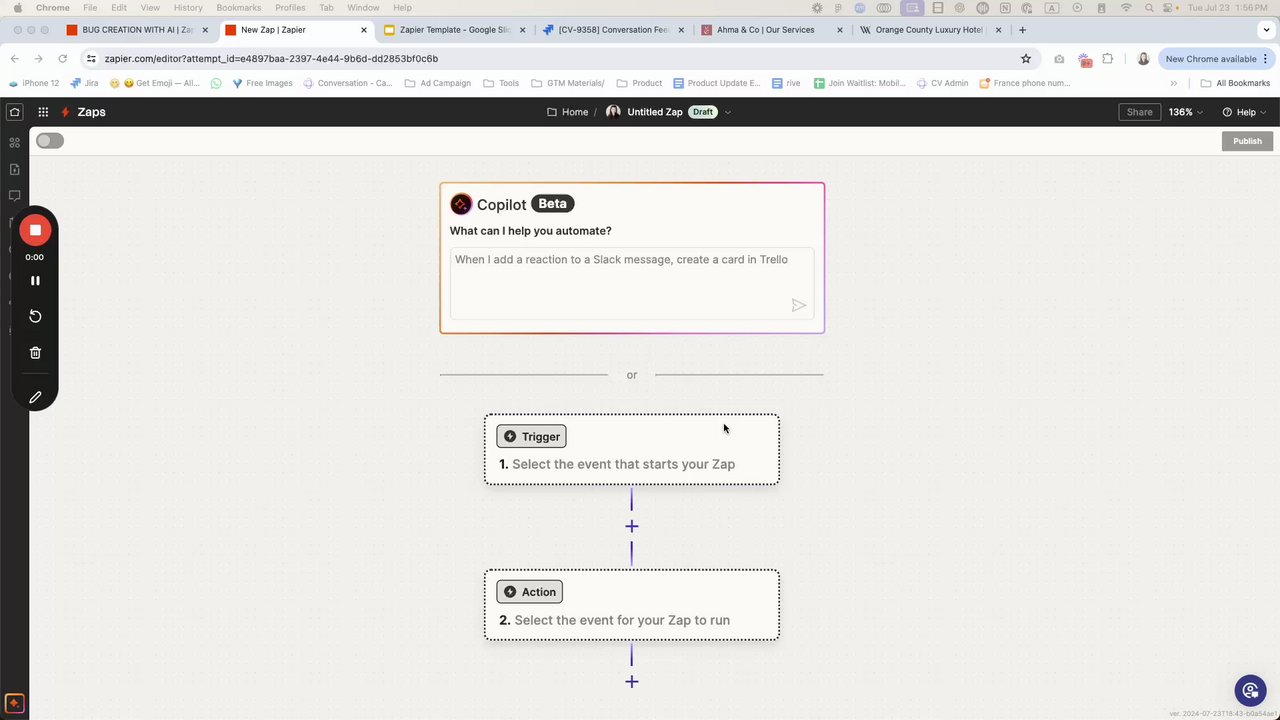Image resolution: width=1280 pixels, height=720 pixels.
Task: Open a new browser tab
Action: point(1022,30)
